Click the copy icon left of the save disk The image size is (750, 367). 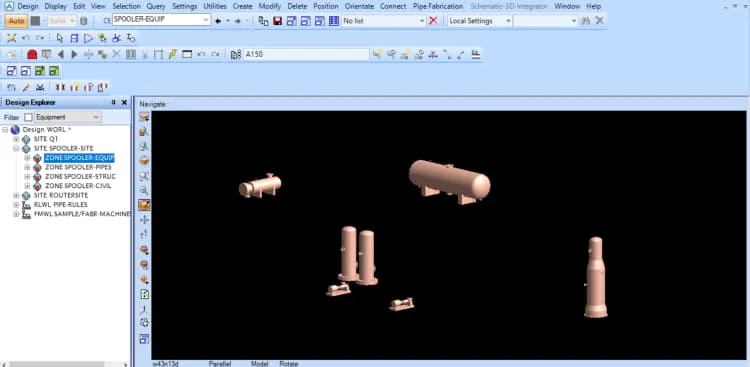click(263, 21)
